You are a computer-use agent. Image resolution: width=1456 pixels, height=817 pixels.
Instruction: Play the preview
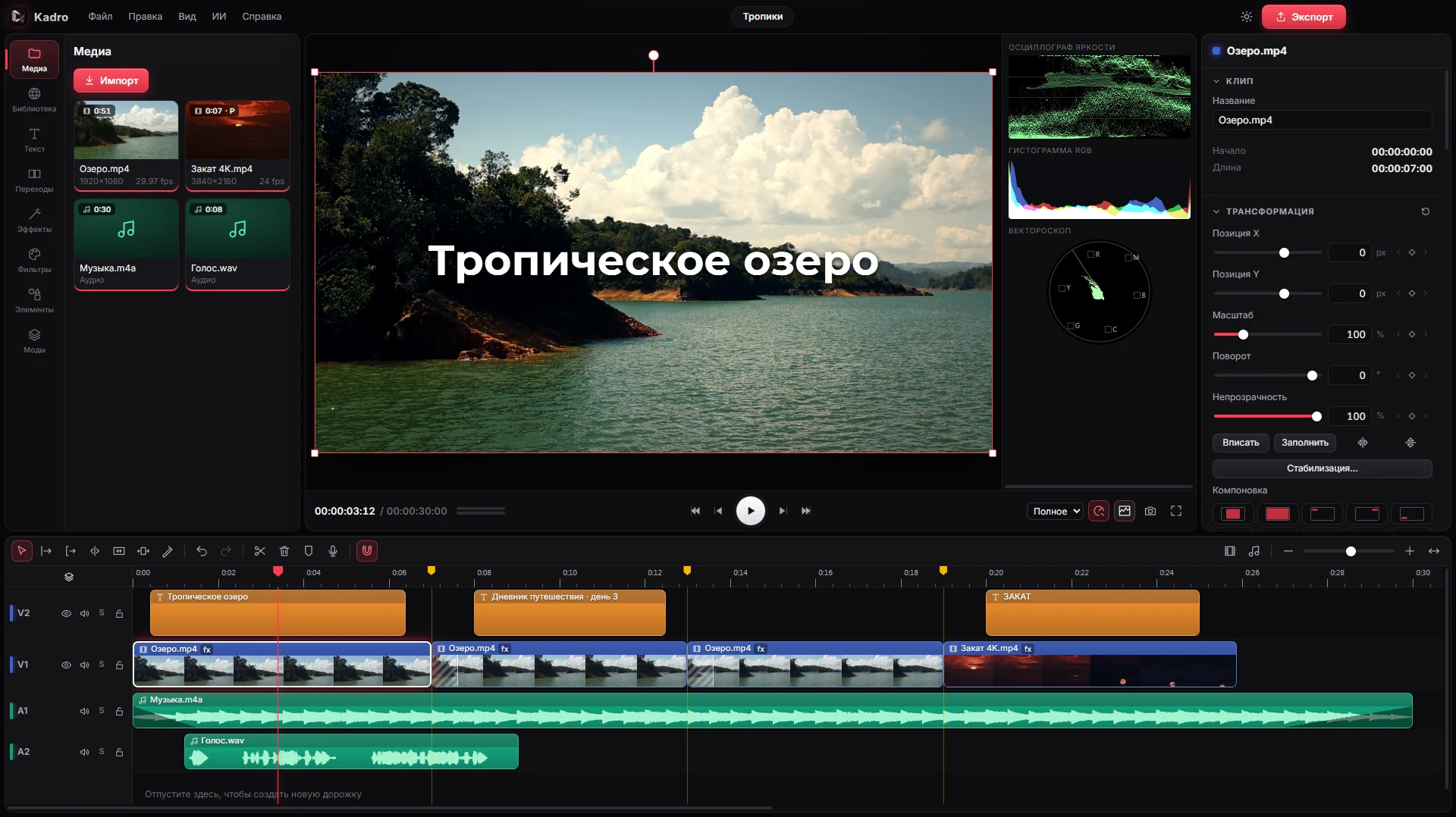tap(751, 511)
